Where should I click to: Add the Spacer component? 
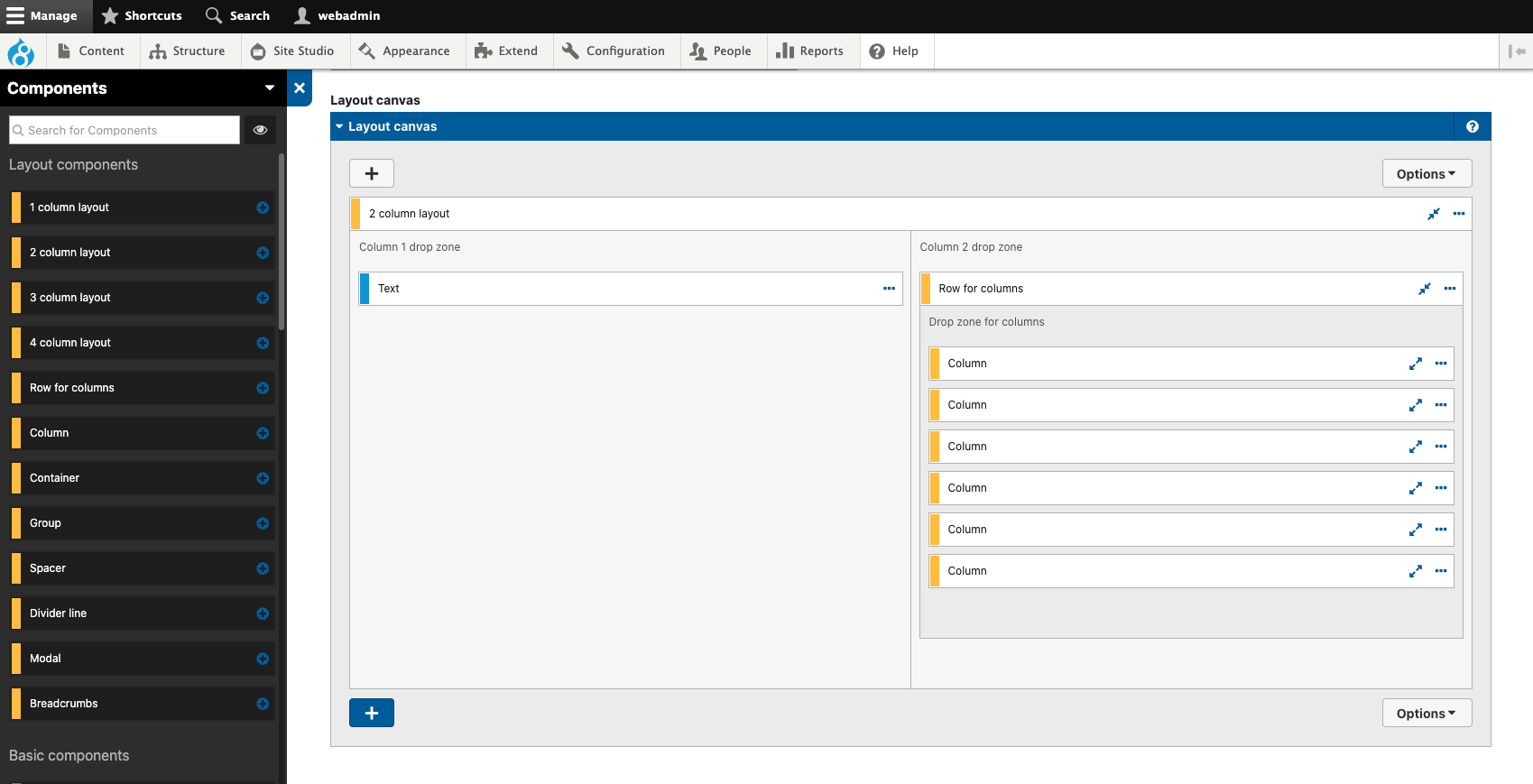[x=263, y=568]
